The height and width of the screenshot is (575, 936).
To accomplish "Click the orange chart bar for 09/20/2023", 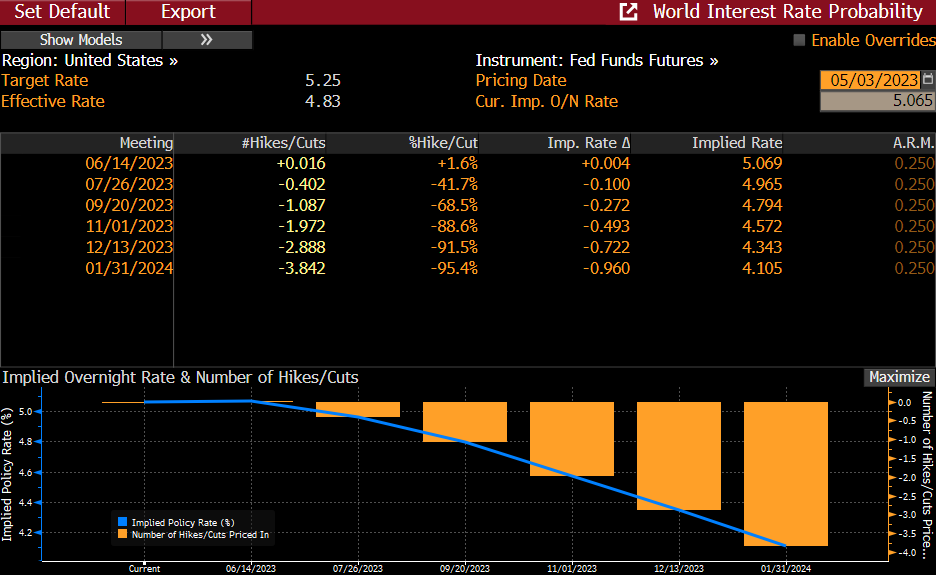I will 465,422.
